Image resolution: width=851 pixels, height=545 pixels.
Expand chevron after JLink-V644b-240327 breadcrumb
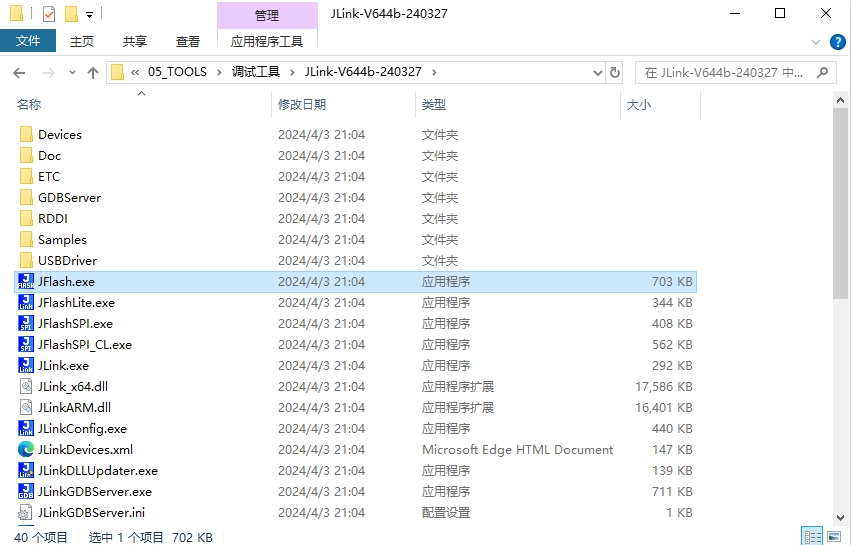coord(434,72)
